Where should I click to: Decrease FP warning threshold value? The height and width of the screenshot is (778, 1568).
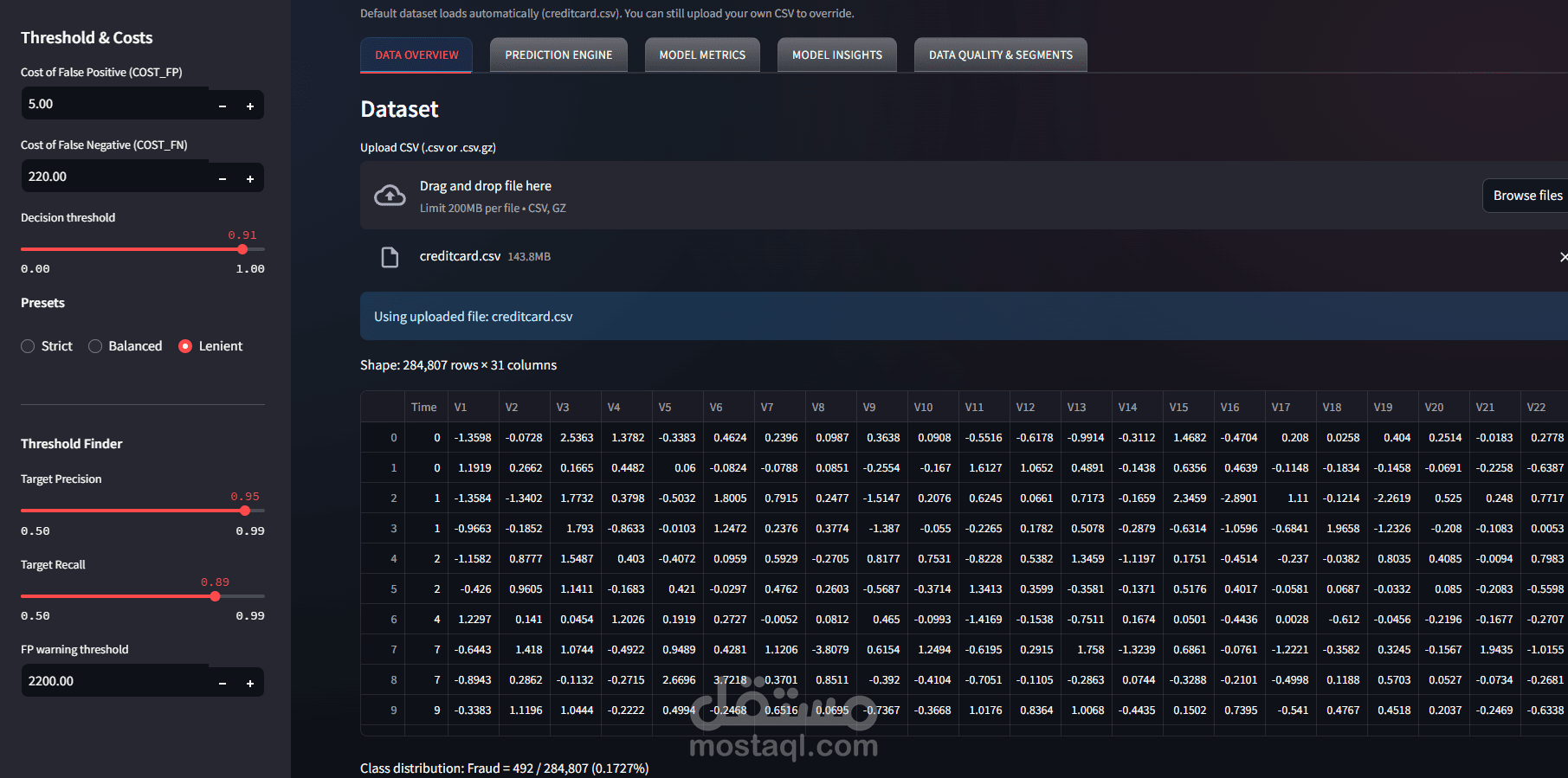tap(223, 683)
